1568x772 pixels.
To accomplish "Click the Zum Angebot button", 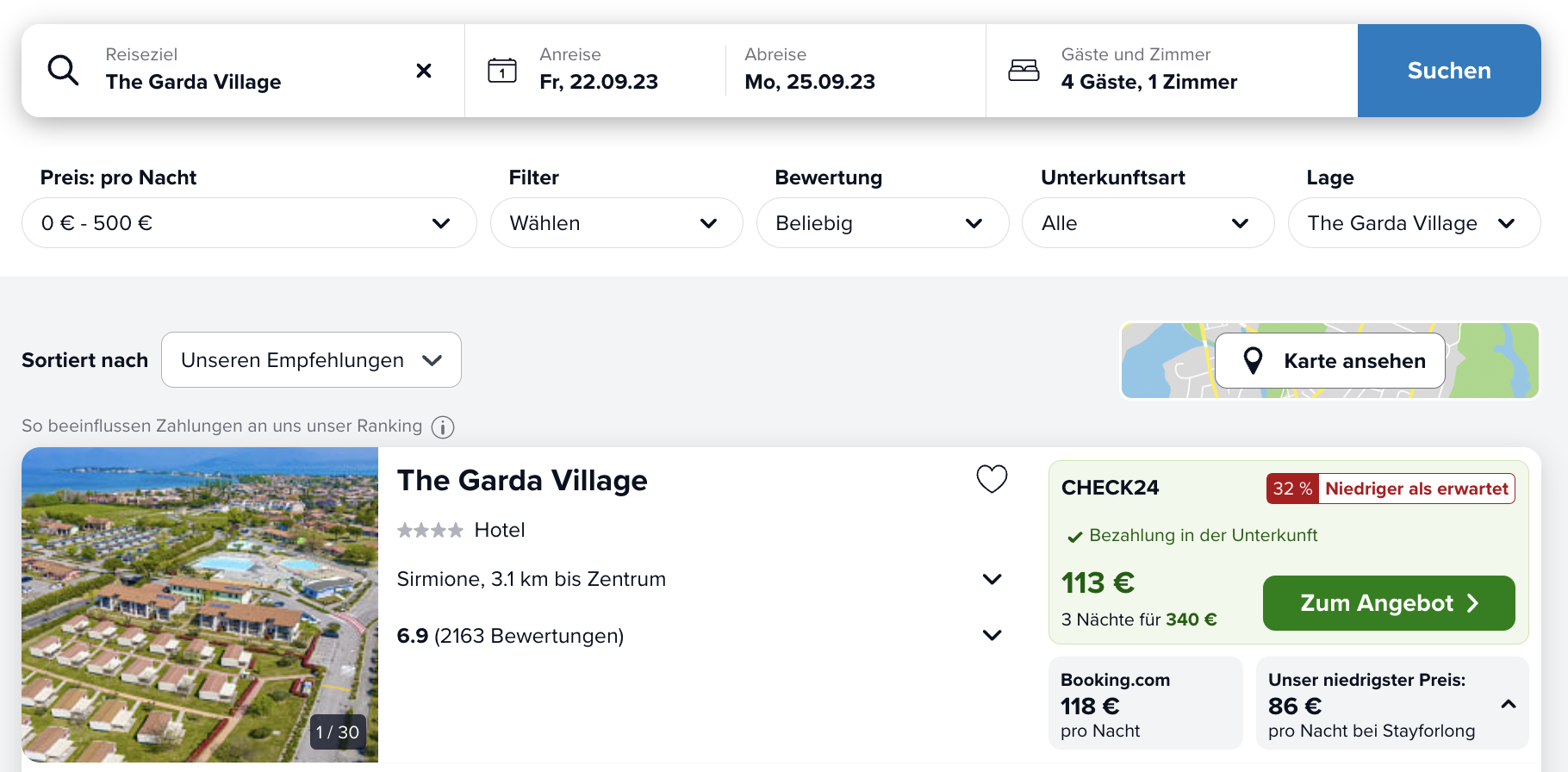I will tap(1389, 603).
